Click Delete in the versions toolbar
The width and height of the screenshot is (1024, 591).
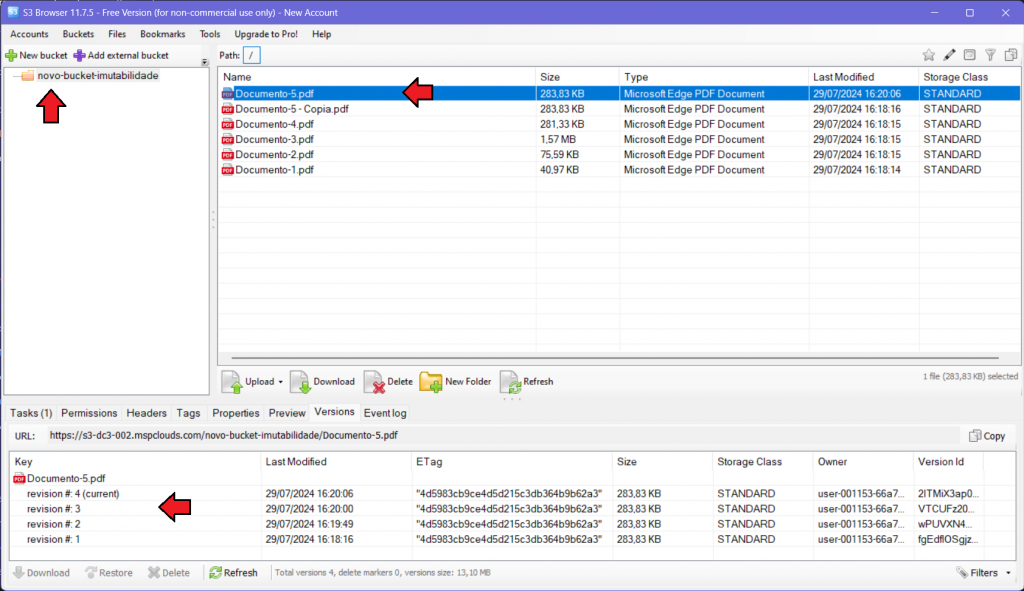click(x=169, y=573)
